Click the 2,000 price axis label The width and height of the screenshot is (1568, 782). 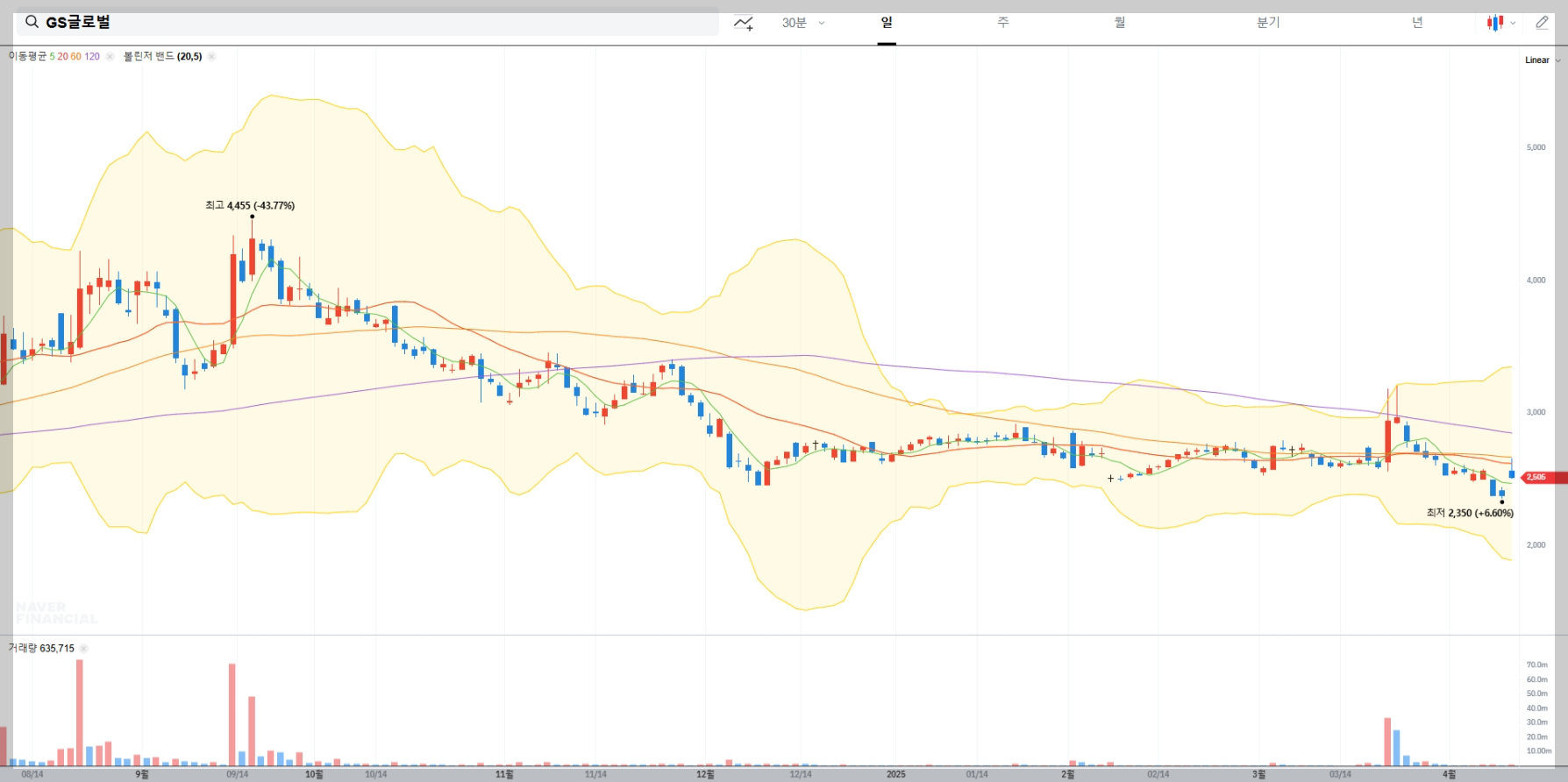pos(1536,545)
